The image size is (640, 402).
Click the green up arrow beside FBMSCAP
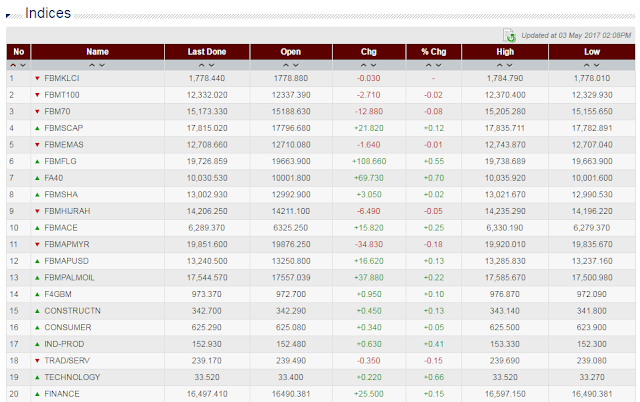point(37,128)
